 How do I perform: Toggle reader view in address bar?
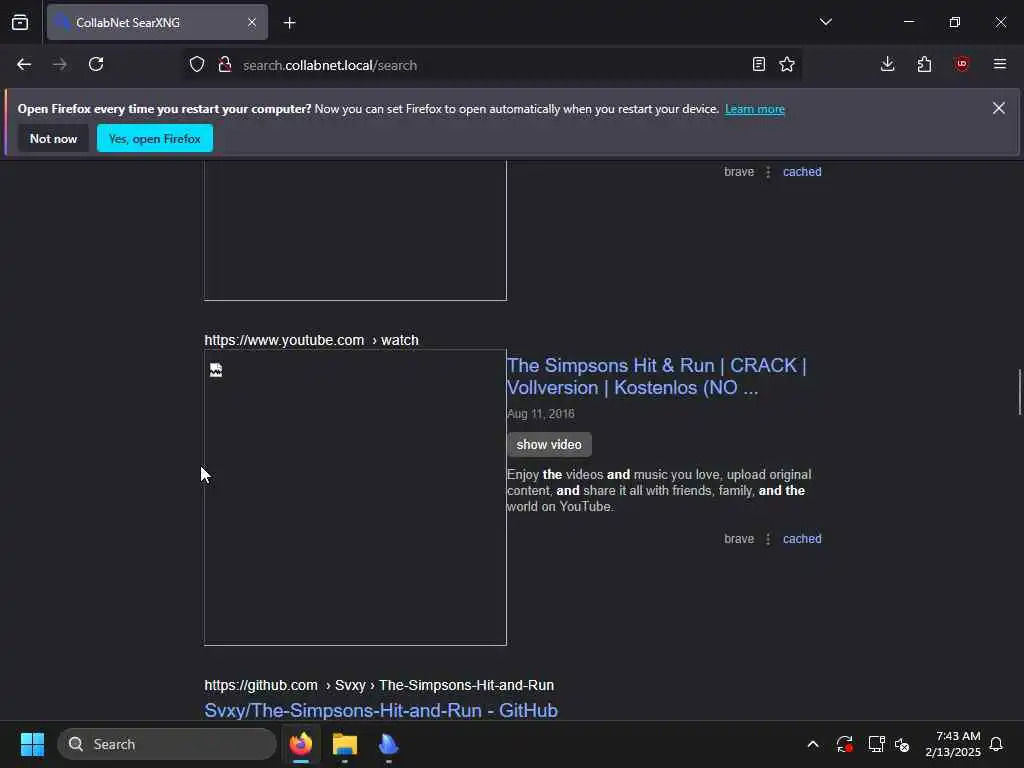(x=758, y=65)
